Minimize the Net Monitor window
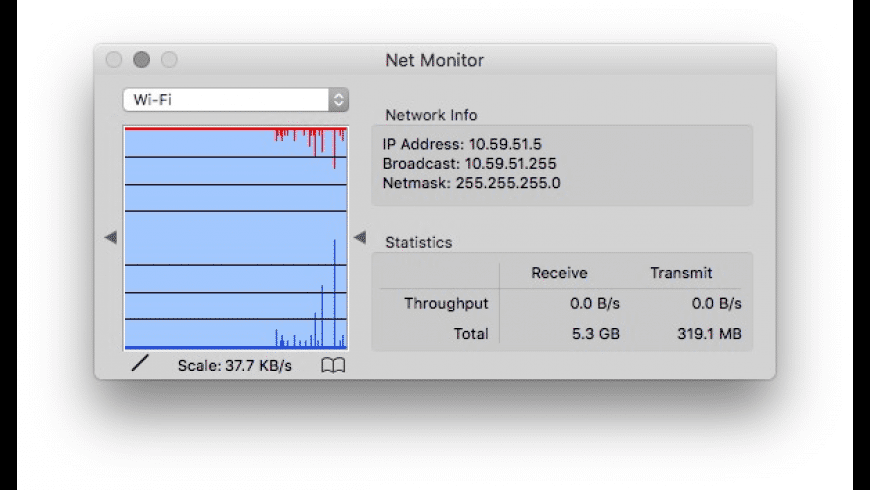This screenshot has width=870, height=490. (141, 60)
